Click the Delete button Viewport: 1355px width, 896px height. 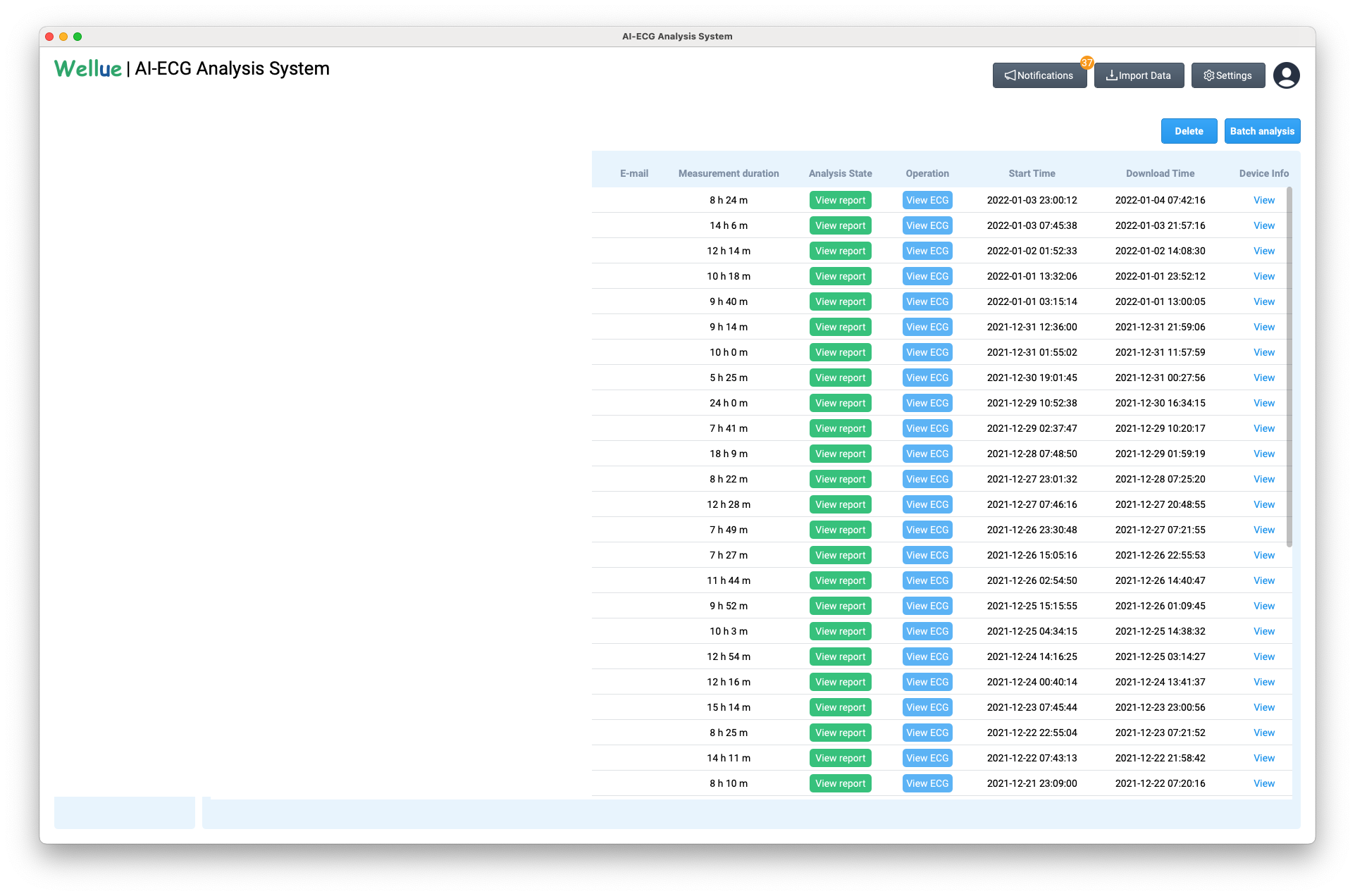(x=1189, y=131)
